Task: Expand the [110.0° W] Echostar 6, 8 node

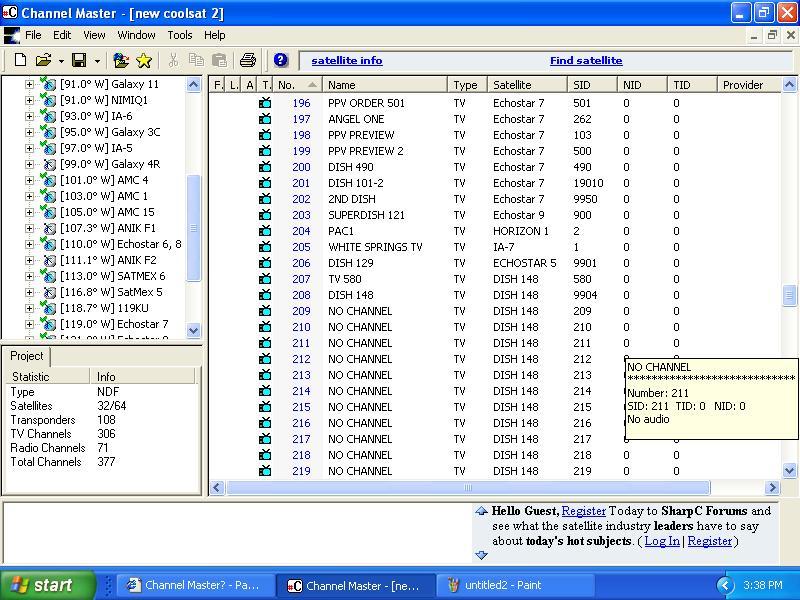Action: [x=29, y=244]
